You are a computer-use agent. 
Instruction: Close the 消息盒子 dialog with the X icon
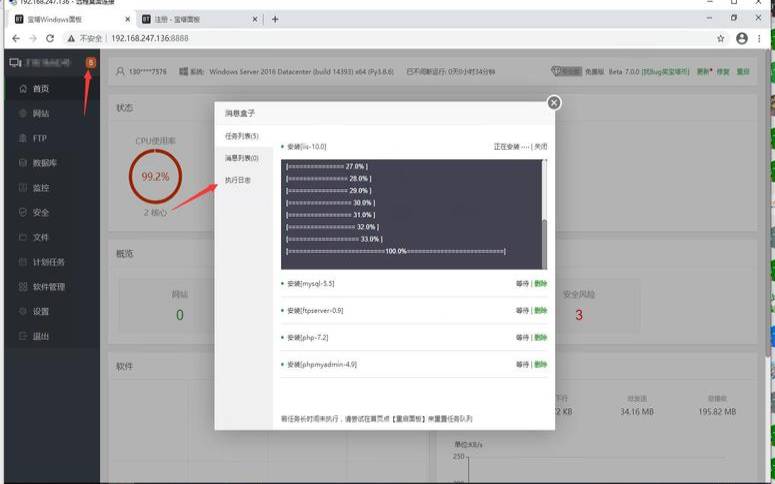[554, 103]
